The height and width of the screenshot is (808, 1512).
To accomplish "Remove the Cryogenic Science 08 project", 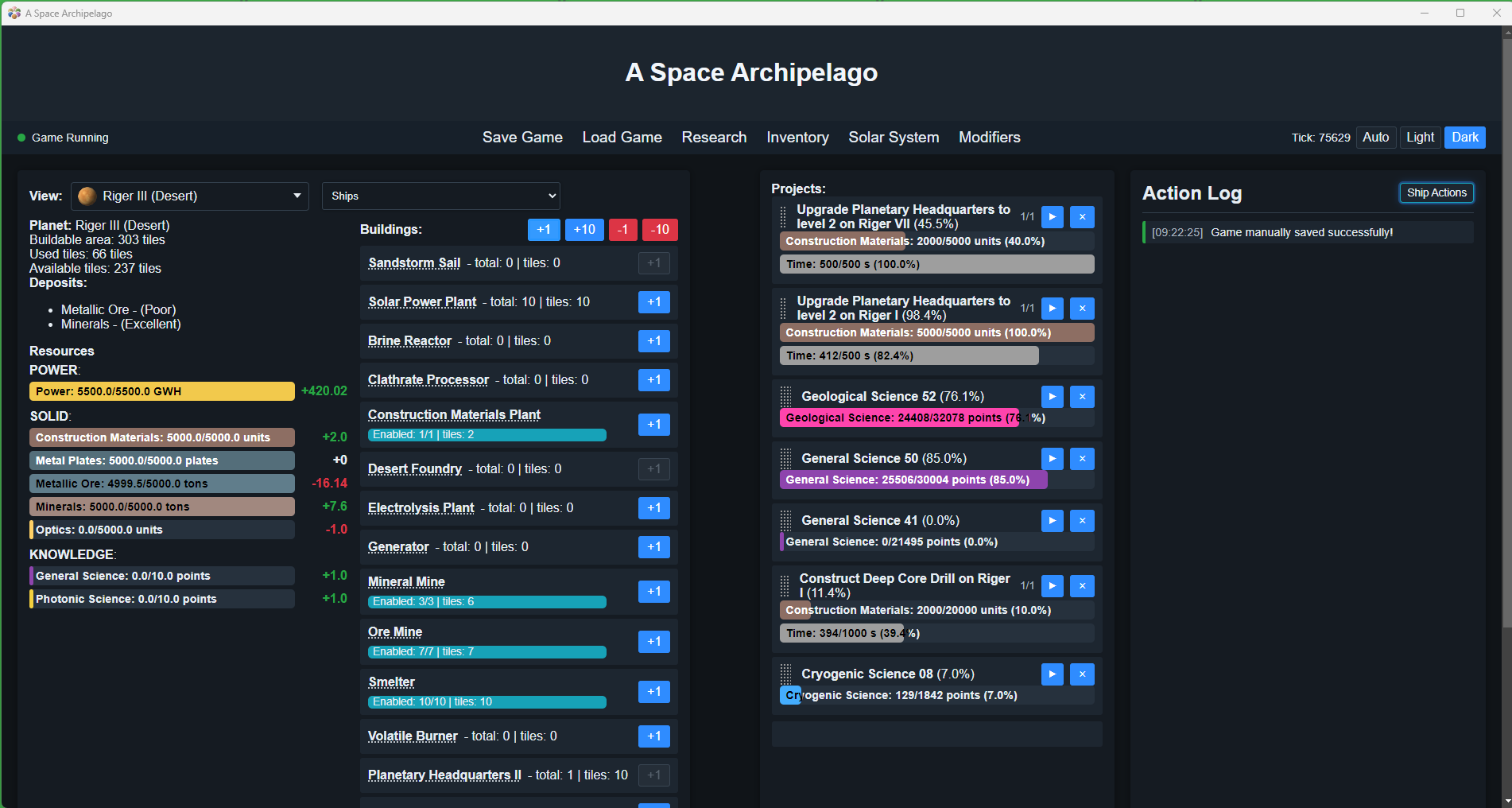I will pos(1082,674).
